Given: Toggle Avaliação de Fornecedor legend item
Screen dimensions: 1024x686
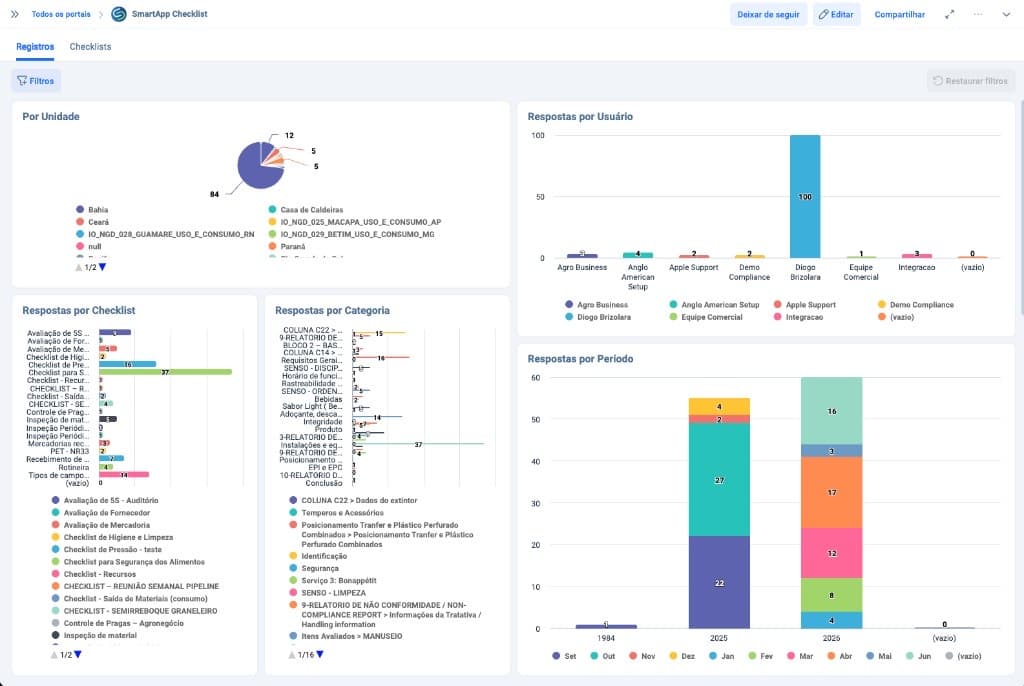Looking at the screenshot, I should (101, 513).
